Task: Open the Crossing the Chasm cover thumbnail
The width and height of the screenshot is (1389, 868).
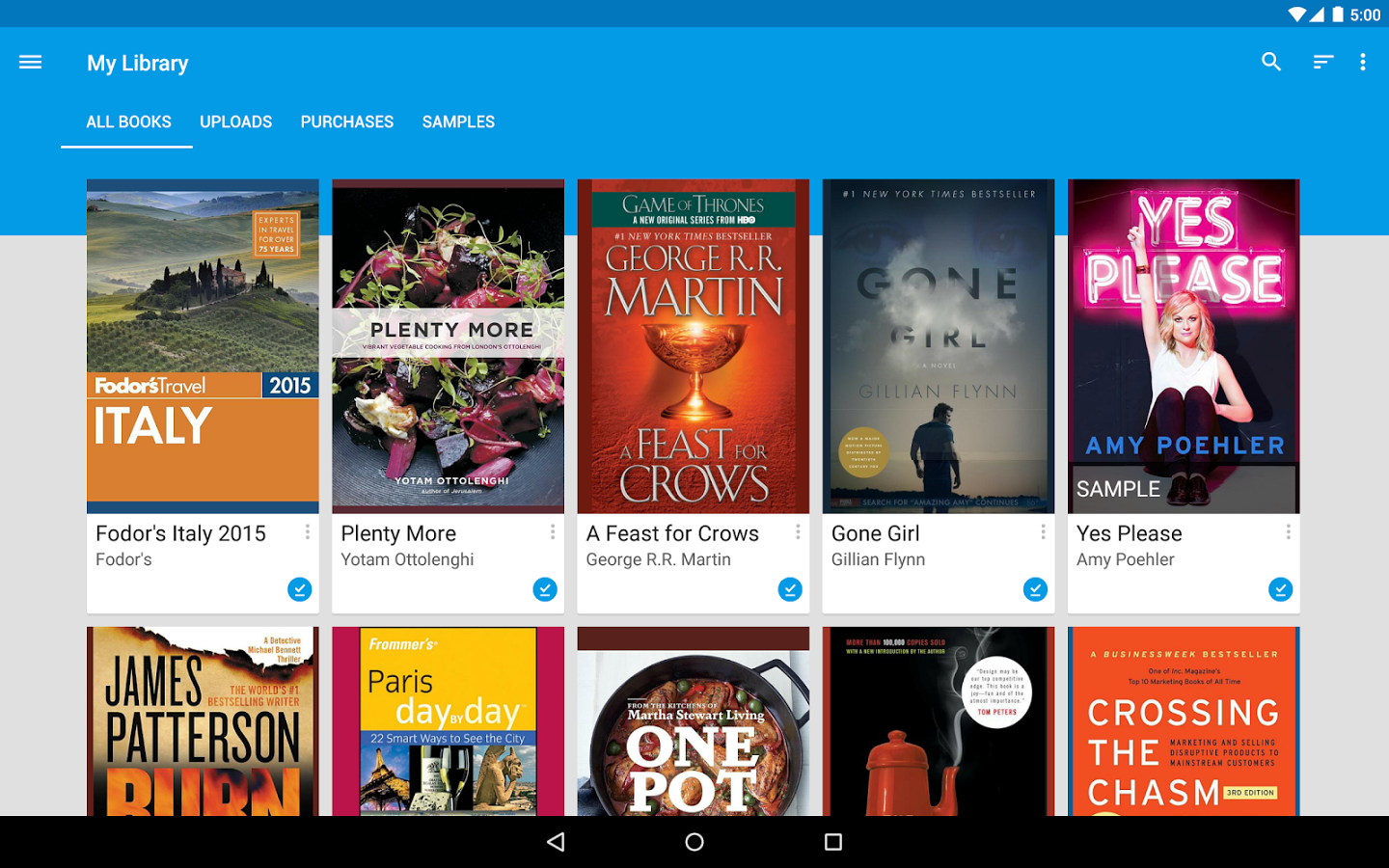Action: (1184, 720)
